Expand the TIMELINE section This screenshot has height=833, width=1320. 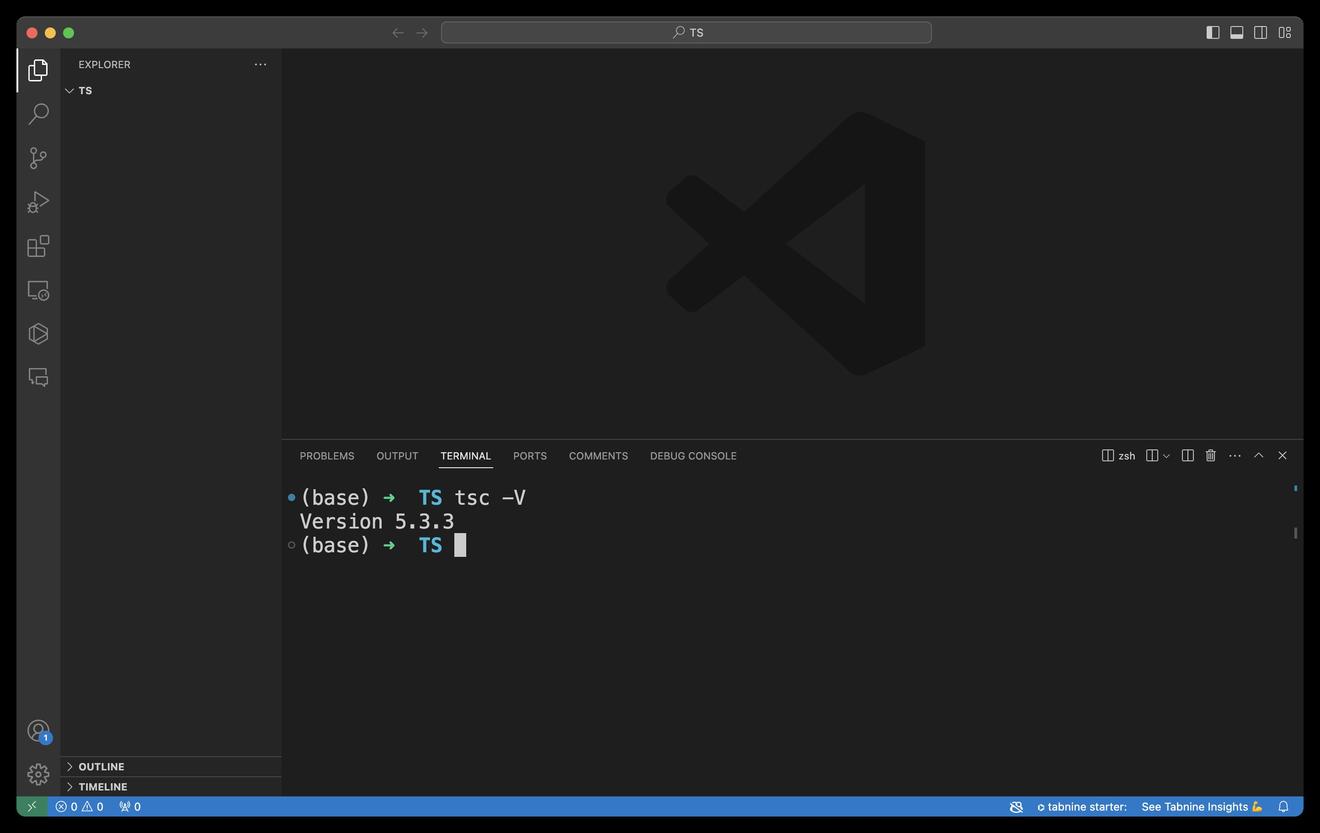pos(102,787)
